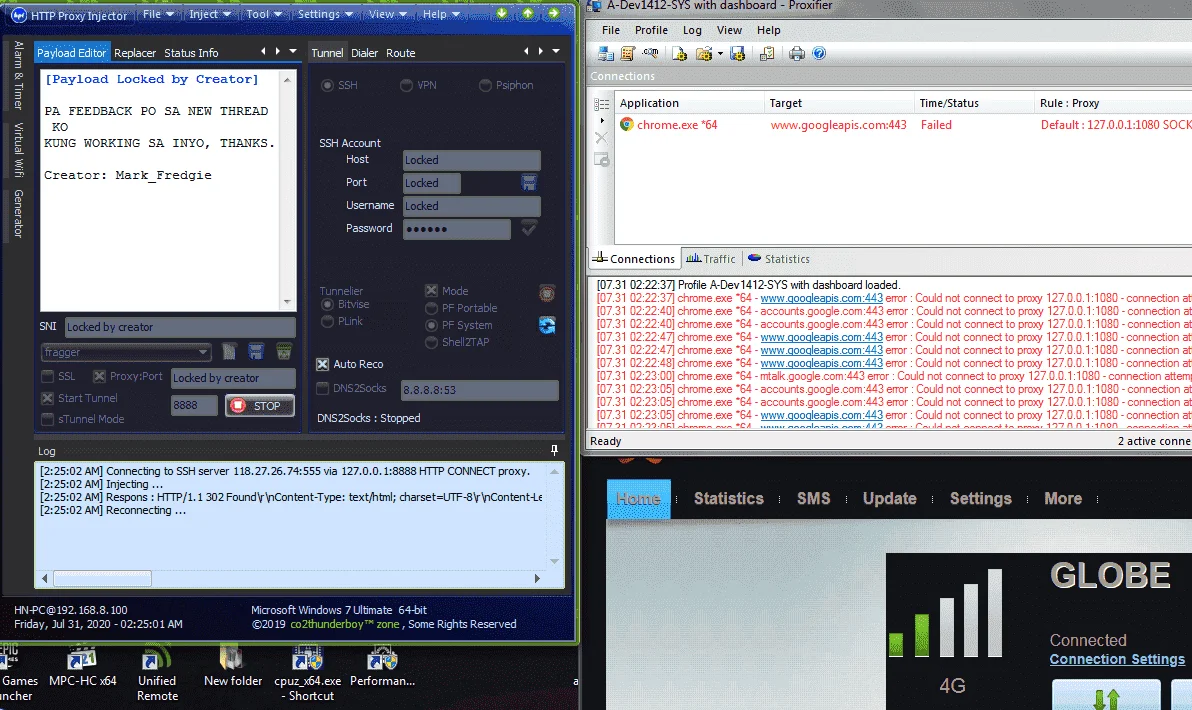Click Open Profile folder icon in Proxifier
The width and height of the screenshot is (1192, 710).
pos(704,53)
